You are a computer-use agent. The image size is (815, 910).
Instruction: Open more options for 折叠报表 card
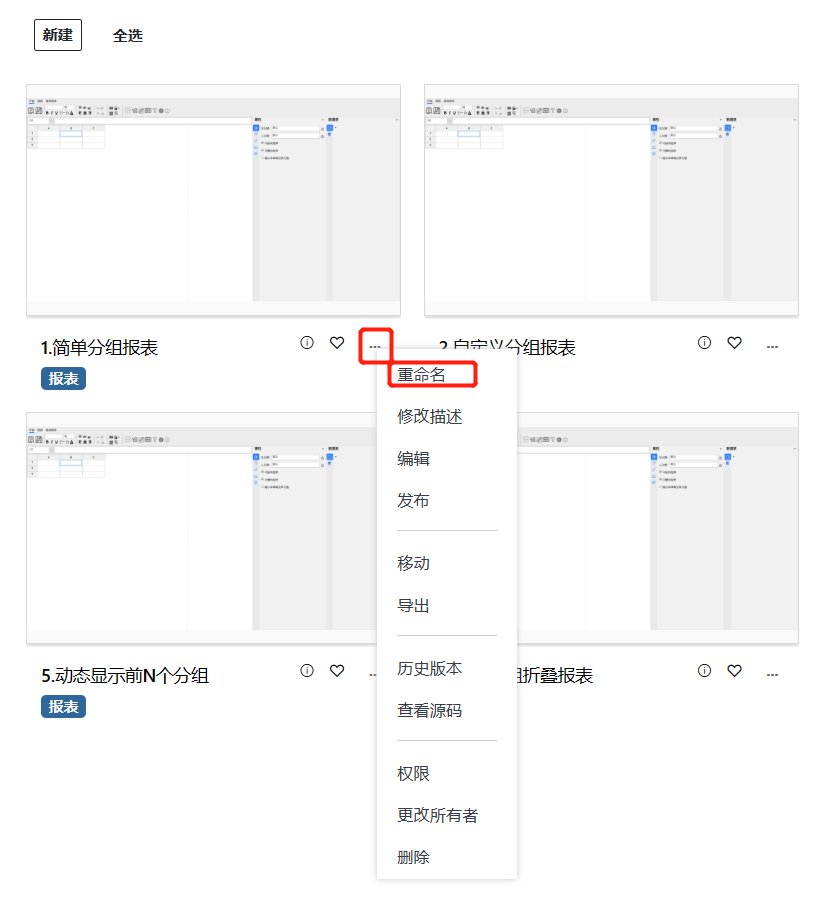pyautogui.click(x=772, y=674)
